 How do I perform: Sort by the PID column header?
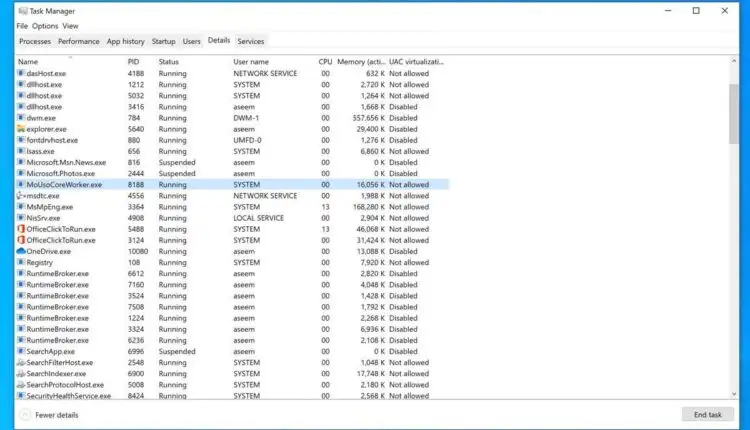133,61
